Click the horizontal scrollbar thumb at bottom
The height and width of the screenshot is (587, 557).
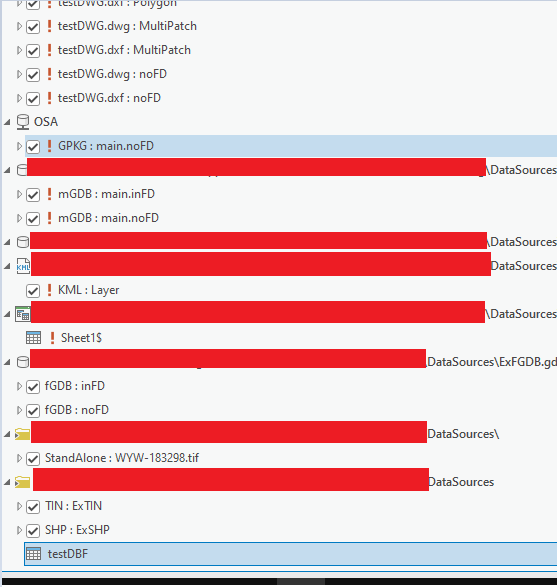pos(301,582)
